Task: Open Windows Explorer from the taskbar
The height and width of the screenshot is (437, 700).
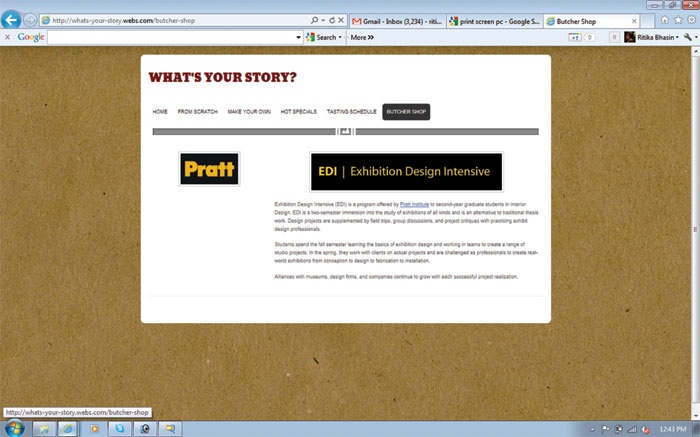Action: pyautogui.click(x=44, y=429)
